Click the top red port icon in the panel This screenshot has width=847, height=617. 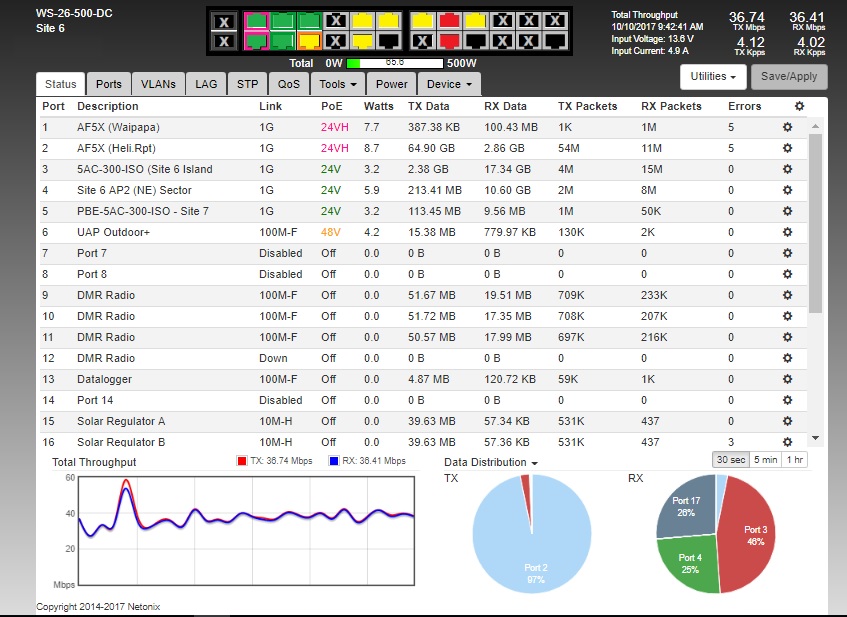pyautogui.click(x=450, y=20)
